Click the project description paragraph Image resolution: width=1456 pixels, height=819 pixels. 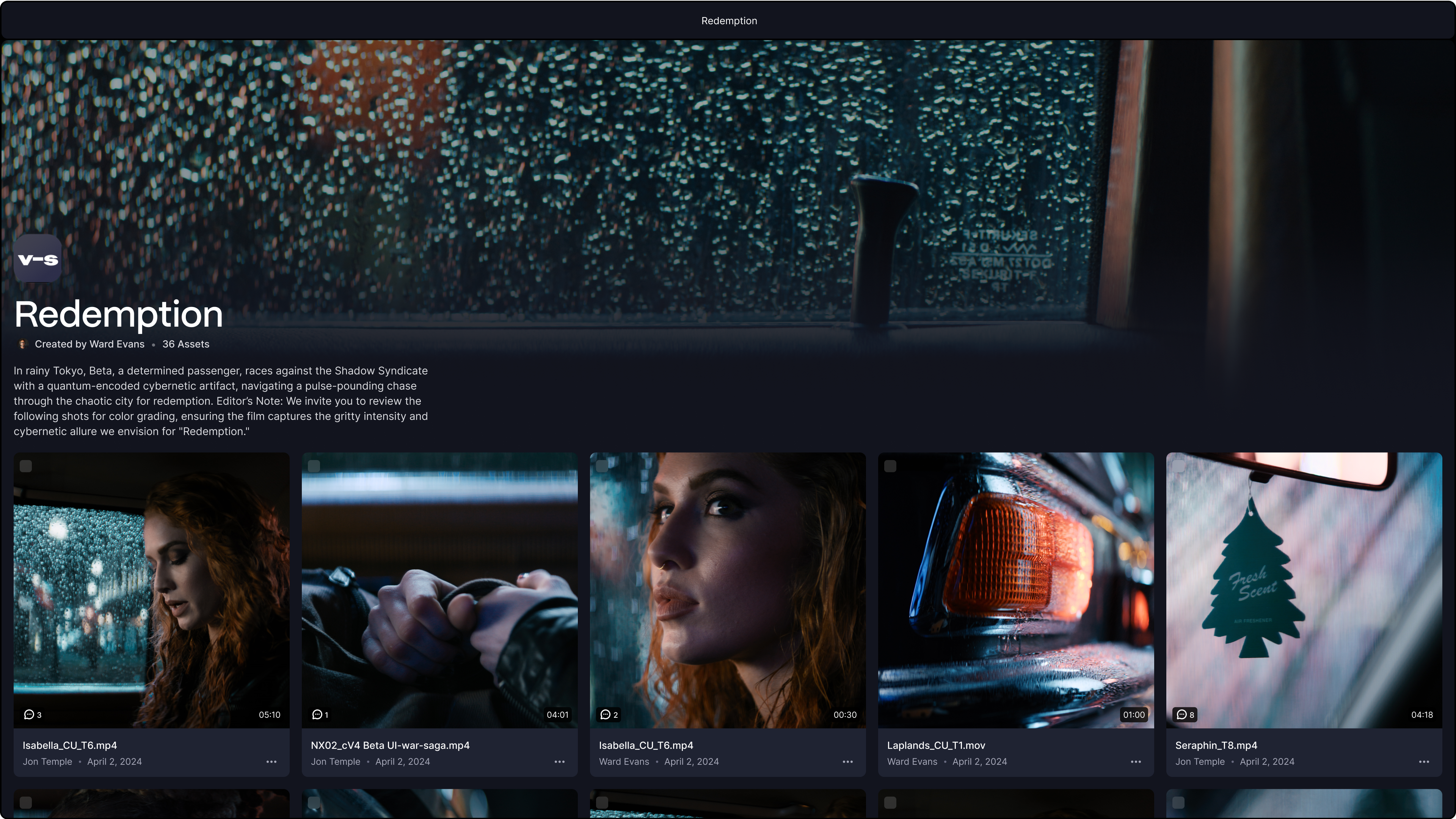coord(221,401)
